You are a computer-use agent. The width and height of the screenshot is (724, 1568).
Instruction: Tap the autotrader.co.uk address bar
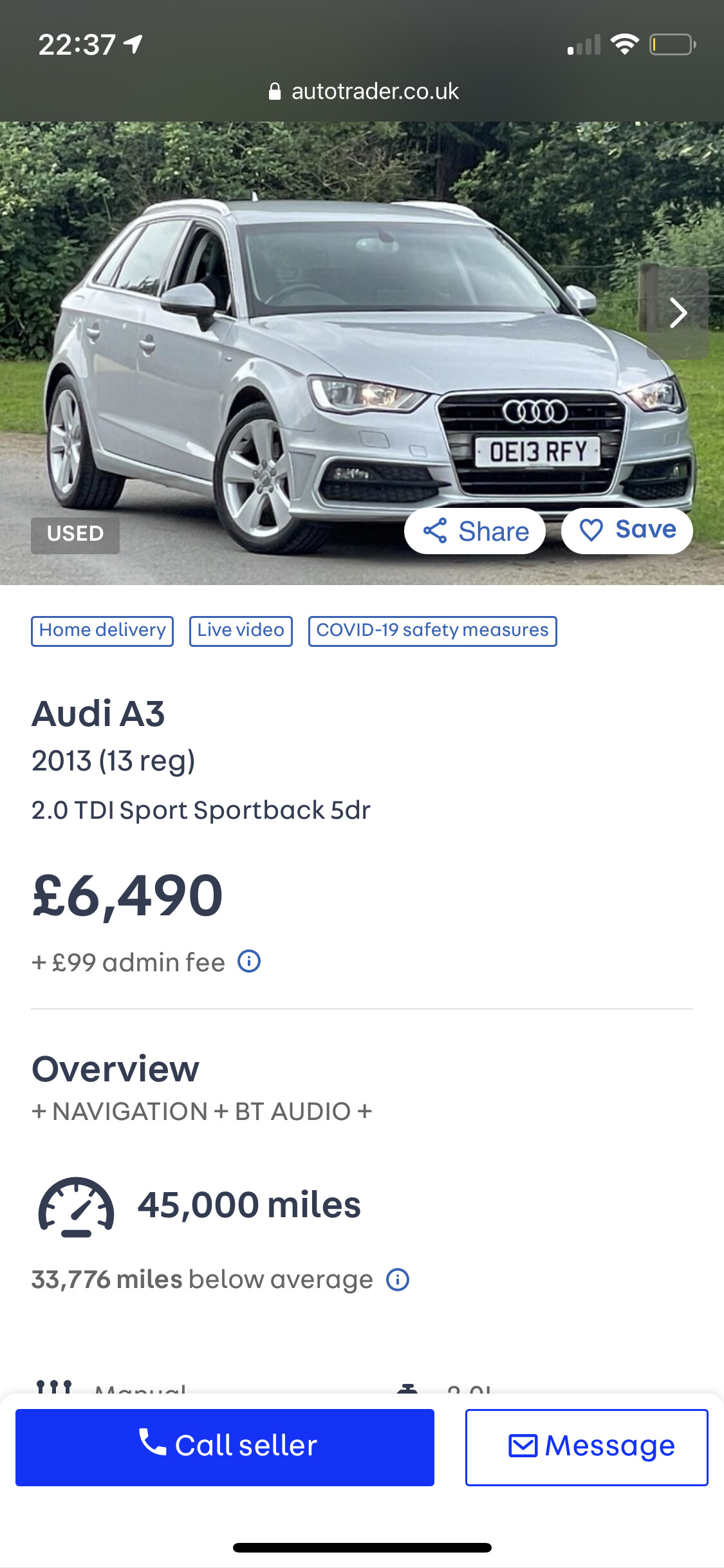tap(375, 91)
